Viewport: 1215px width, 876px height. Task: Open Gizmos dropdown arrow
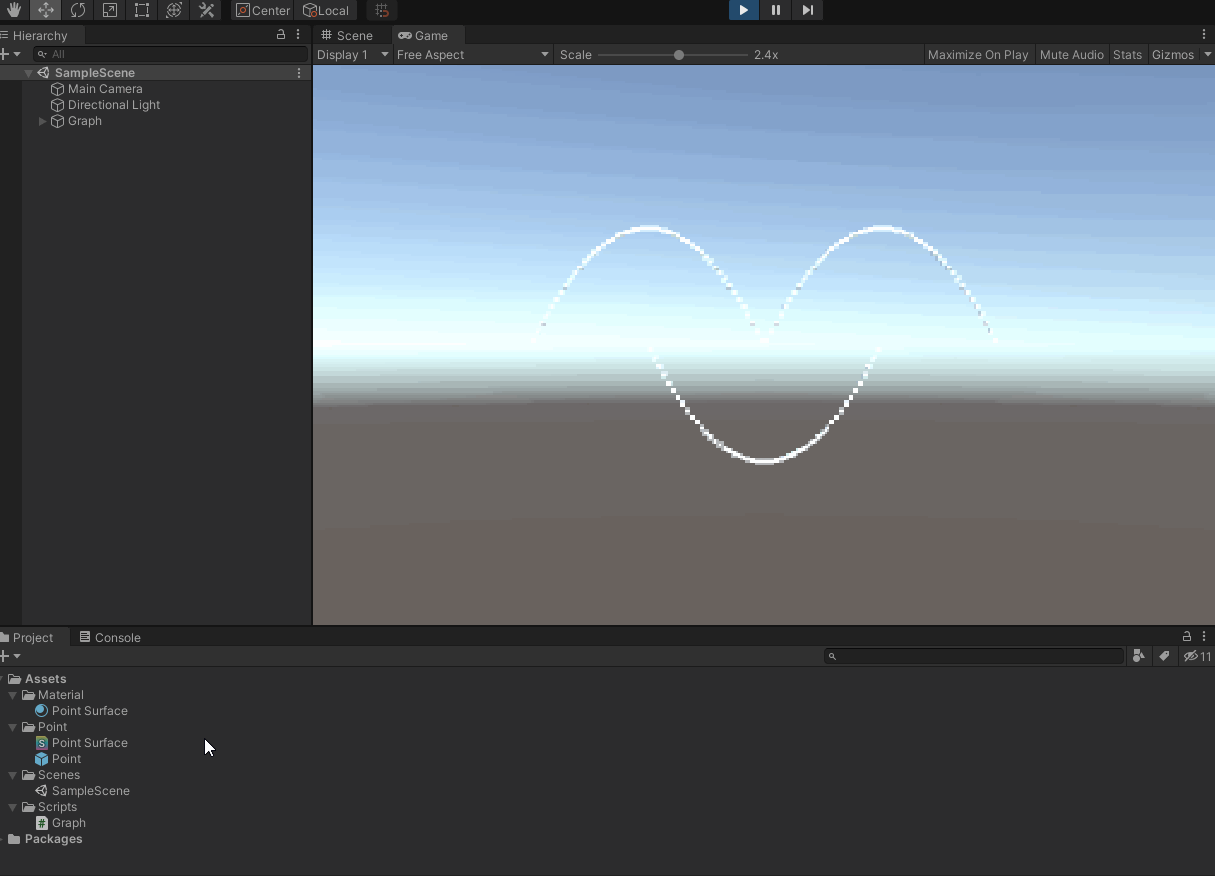point(1207,55)
